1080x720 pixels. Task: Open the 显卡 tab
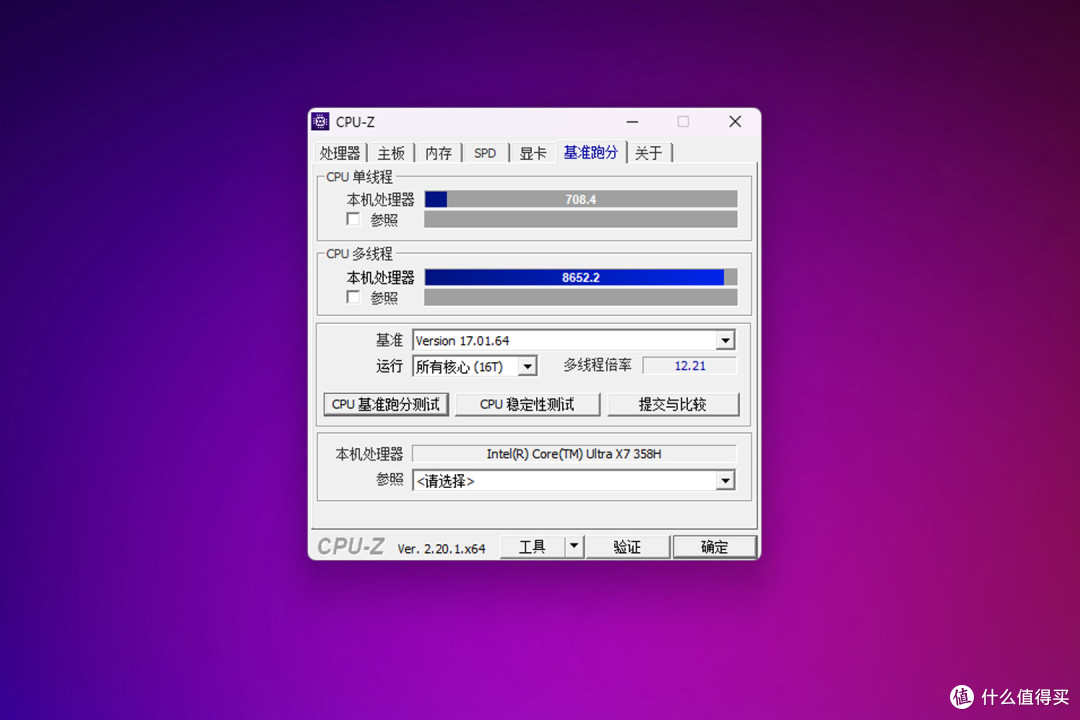tap(532, 153)
